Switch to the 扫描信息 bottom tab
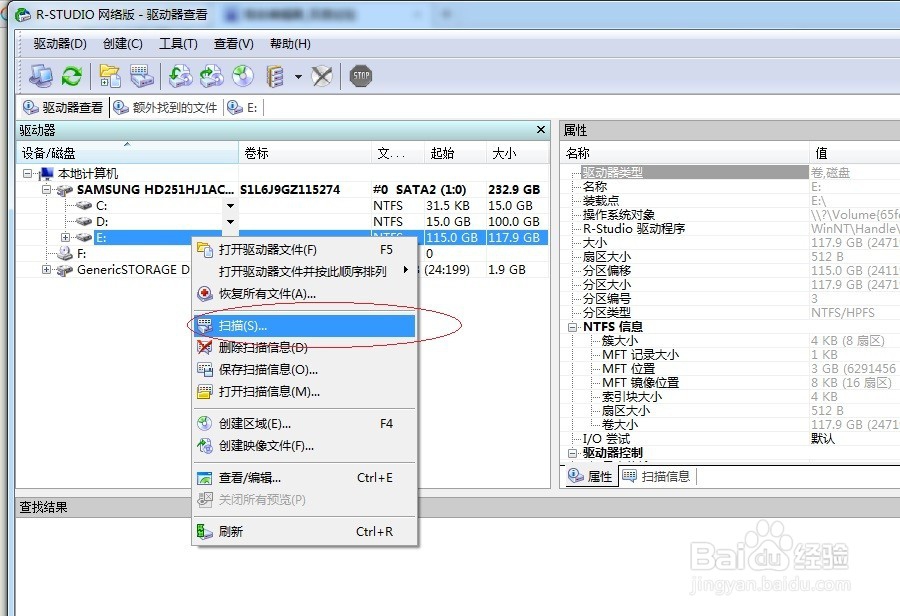 (x=657, y=476)
